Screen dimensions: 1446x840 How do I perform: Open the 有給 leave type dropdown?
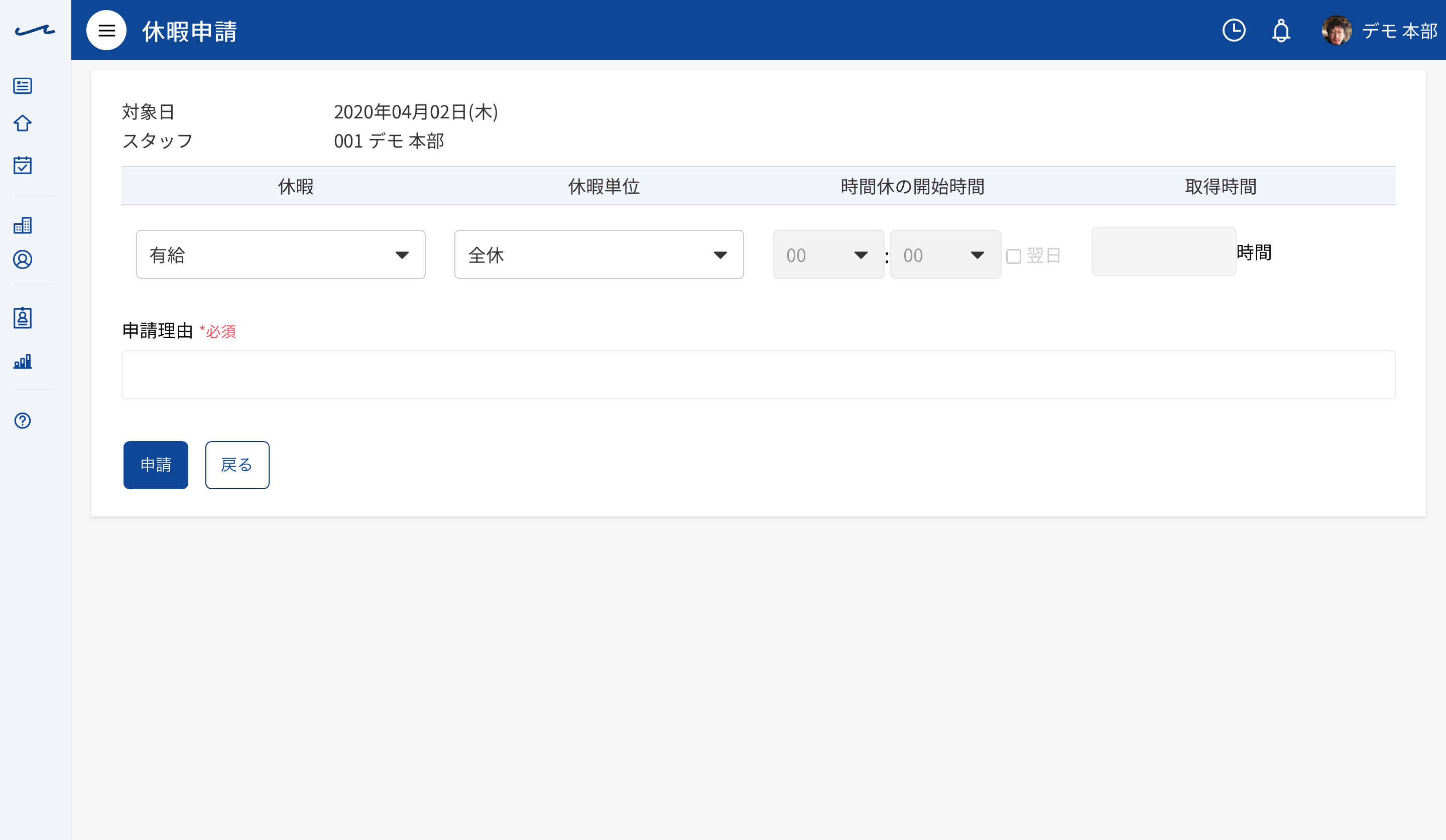point(281,254)
